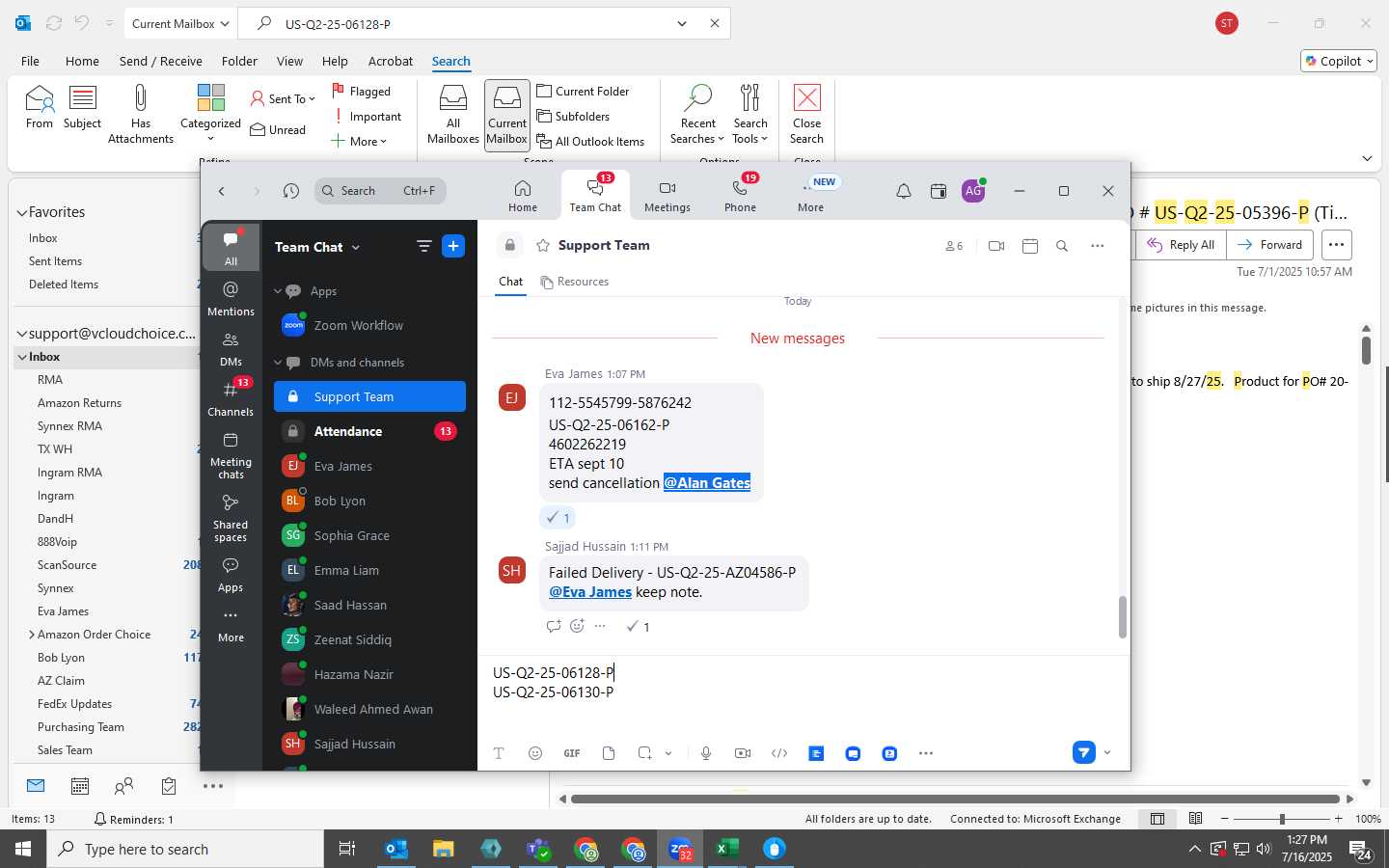Open Send / Receive ribbon tab
Image resolution: width=1389 pixels, height=868 pixels.
click(161, 61)
